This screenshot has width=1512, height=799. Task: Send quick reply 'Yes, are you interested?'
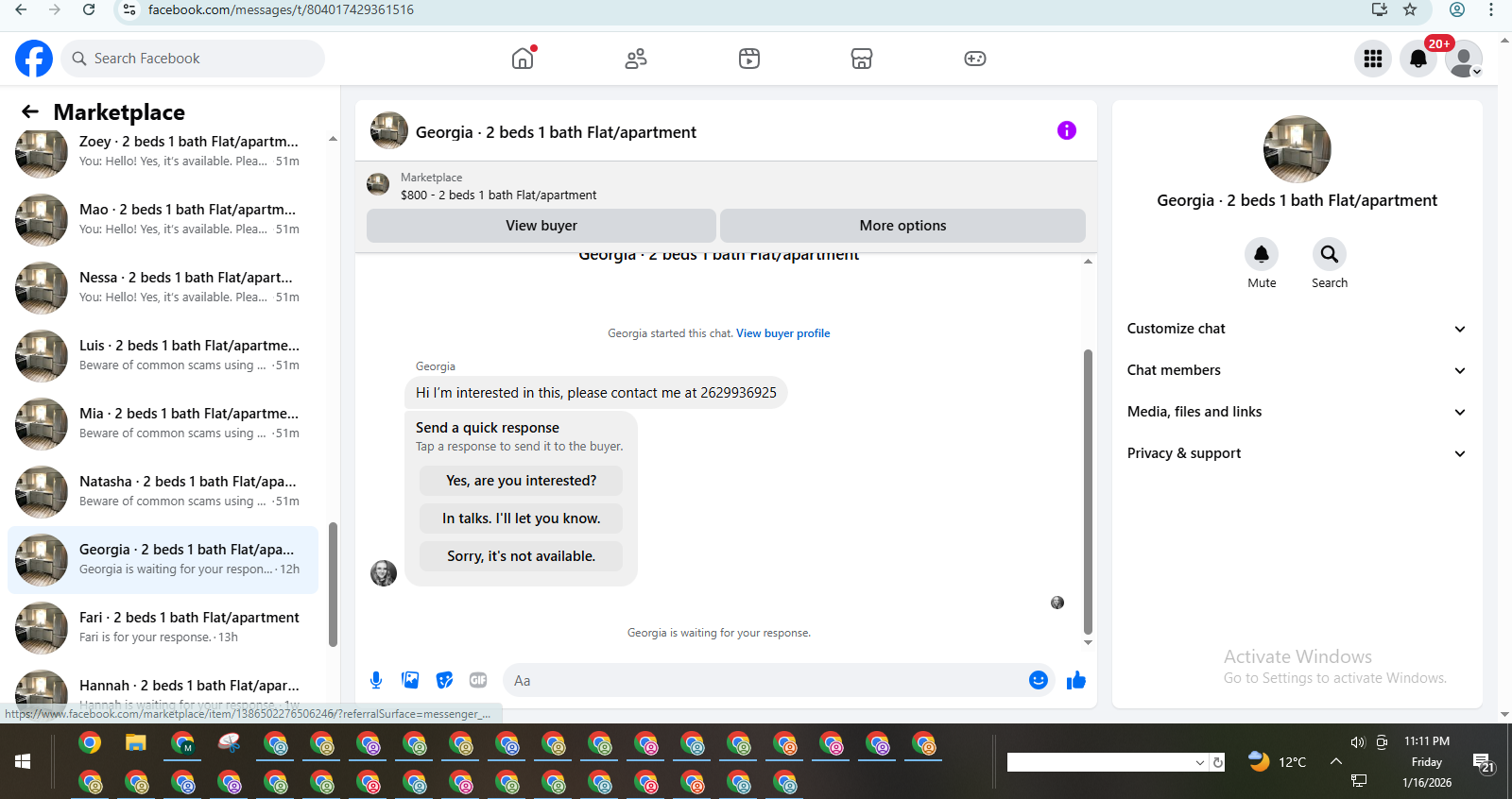pyautogui.click(x=522, y=481)
